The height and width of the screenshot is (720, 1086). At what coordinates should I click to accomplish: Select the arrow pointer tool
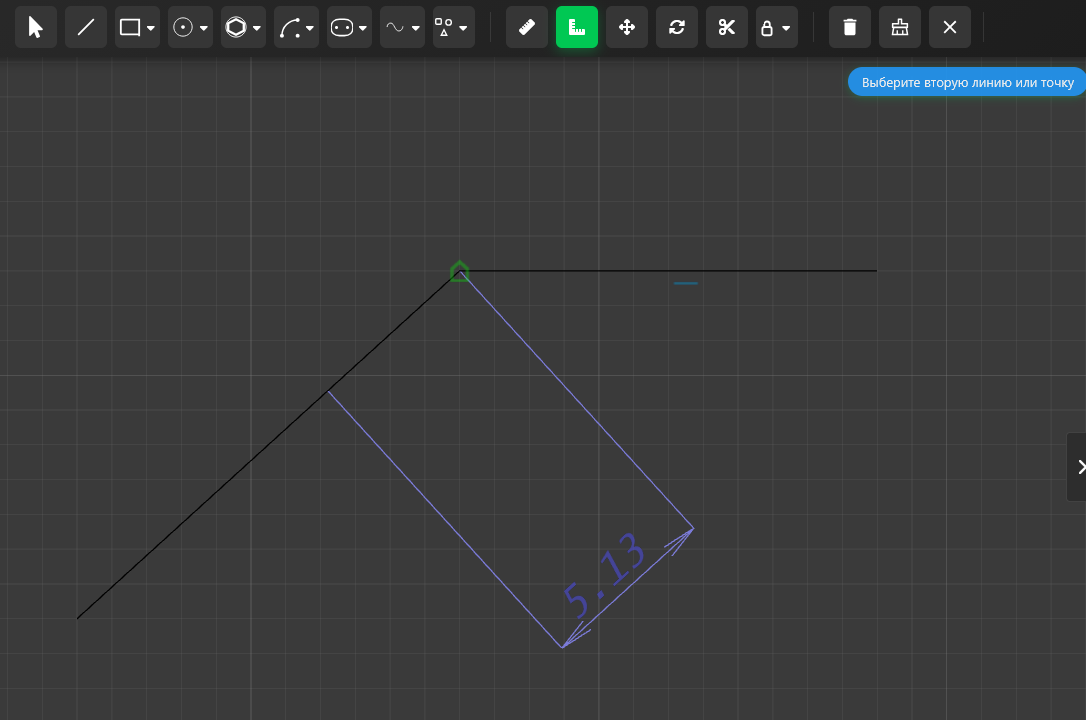click(35, 28)
